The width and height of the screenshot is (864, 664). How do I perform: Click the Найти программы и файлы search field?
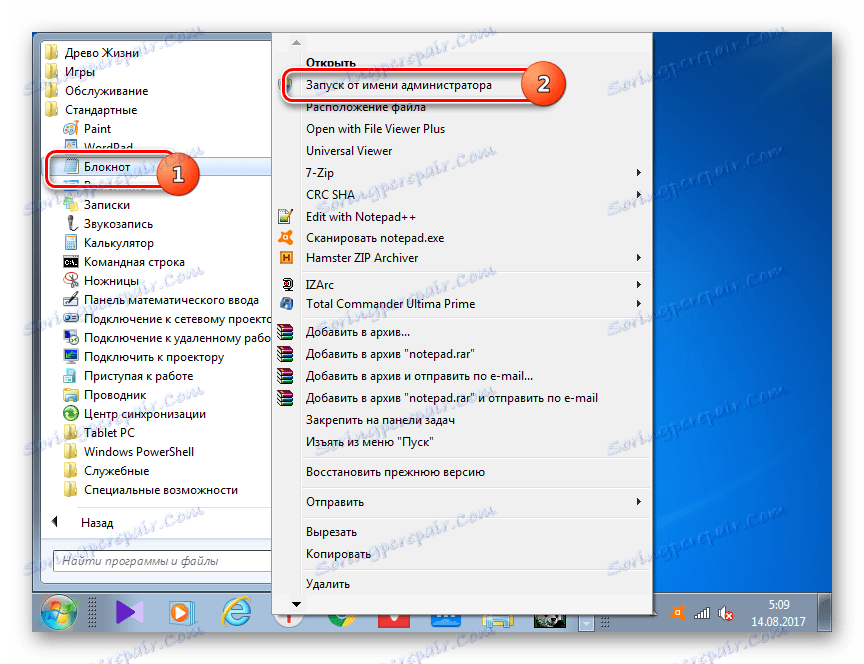pyautogui.click(x=162, y=562)
